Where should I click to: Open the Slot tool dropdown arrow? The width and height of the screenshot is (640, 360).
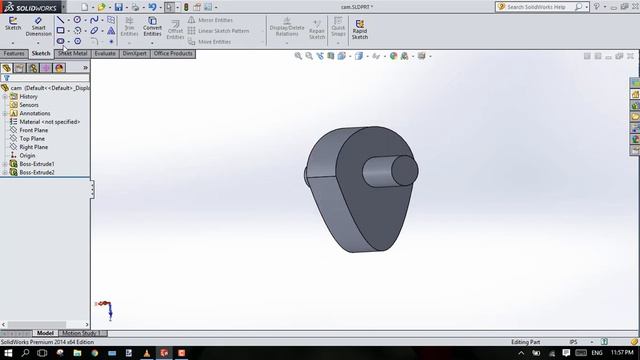coord(68,42)
